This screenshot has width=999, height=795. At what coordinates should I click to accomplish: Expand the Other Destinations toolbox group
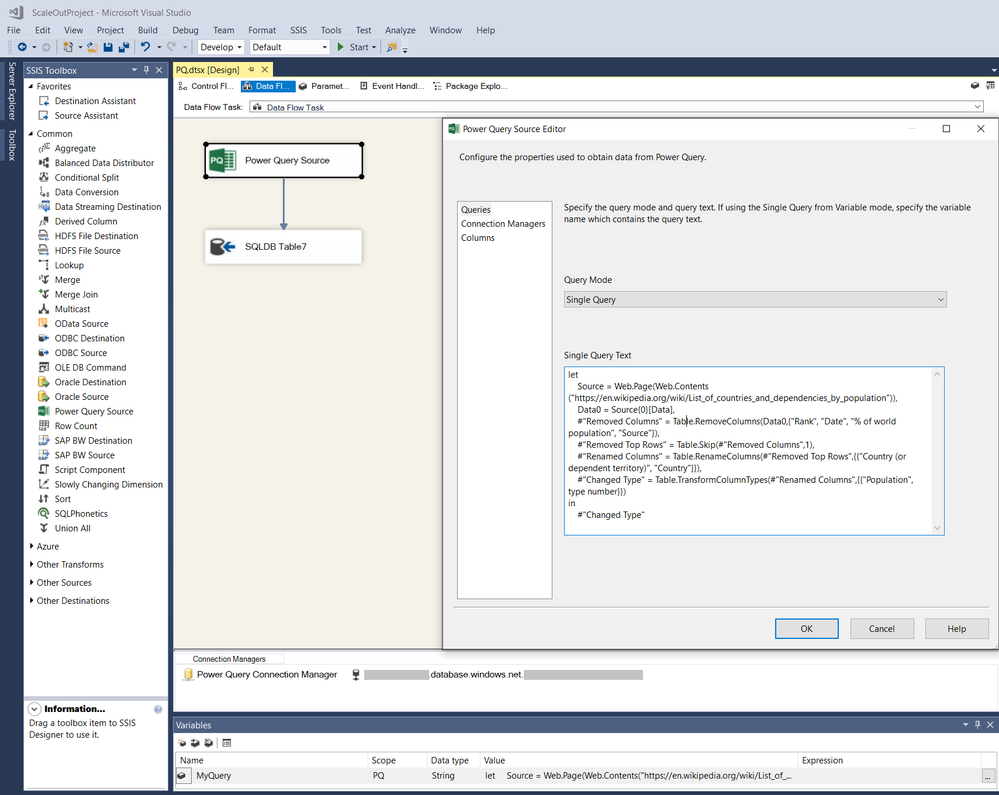pos(31,601)
